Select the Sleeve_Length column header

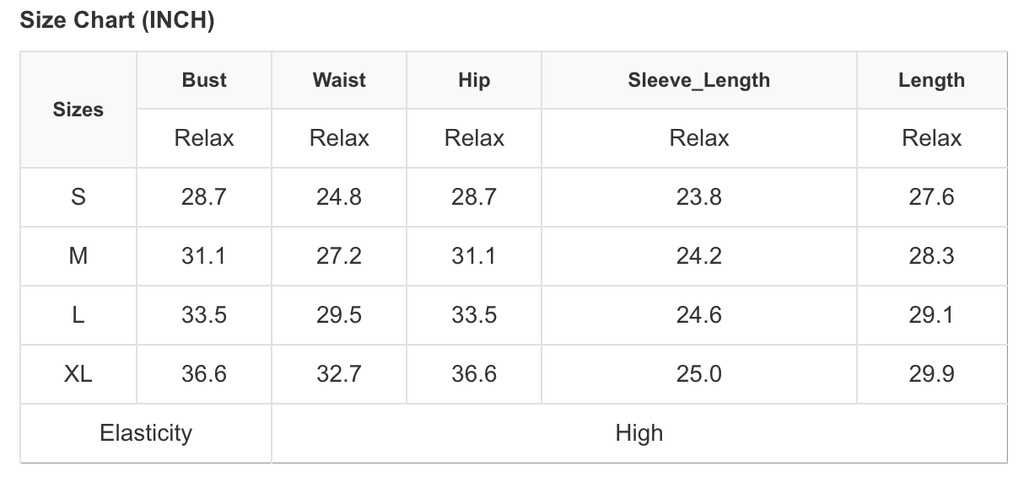(699, 81)
